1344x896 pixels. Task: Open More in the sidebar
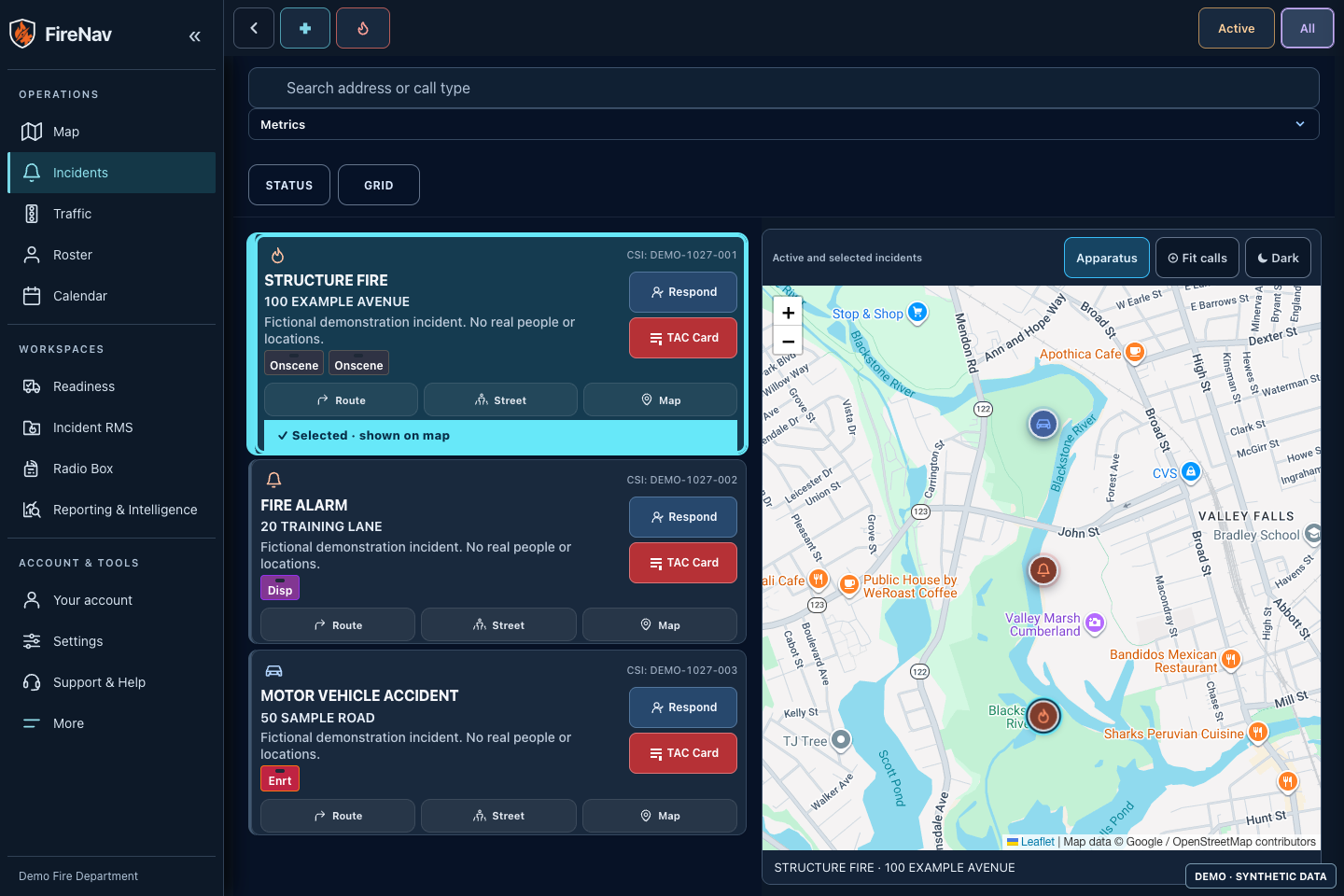pyautogui.click(x=111, y=723)
